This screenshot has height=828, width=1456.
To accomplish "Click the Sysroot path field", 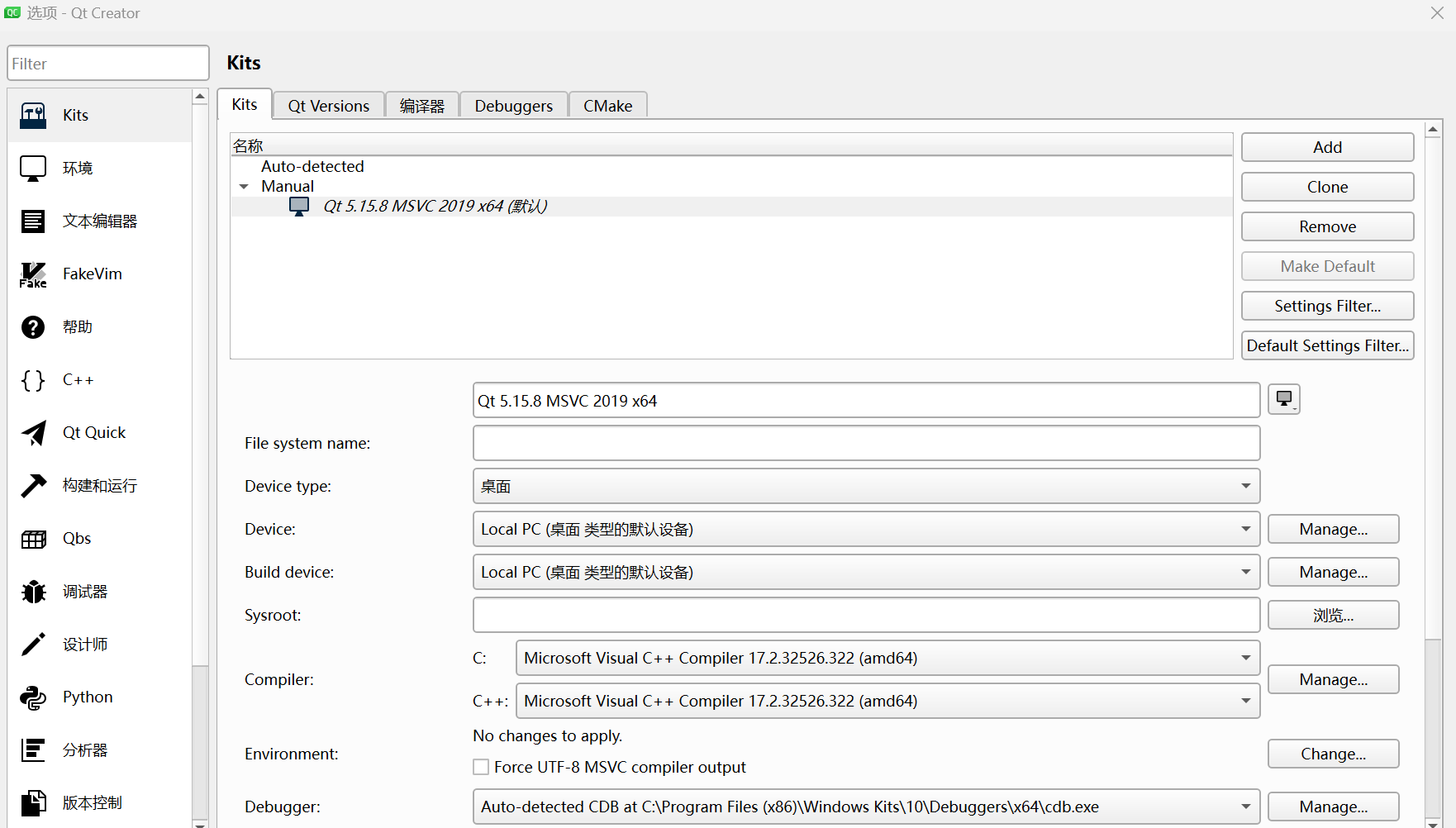I will (866, 615).
